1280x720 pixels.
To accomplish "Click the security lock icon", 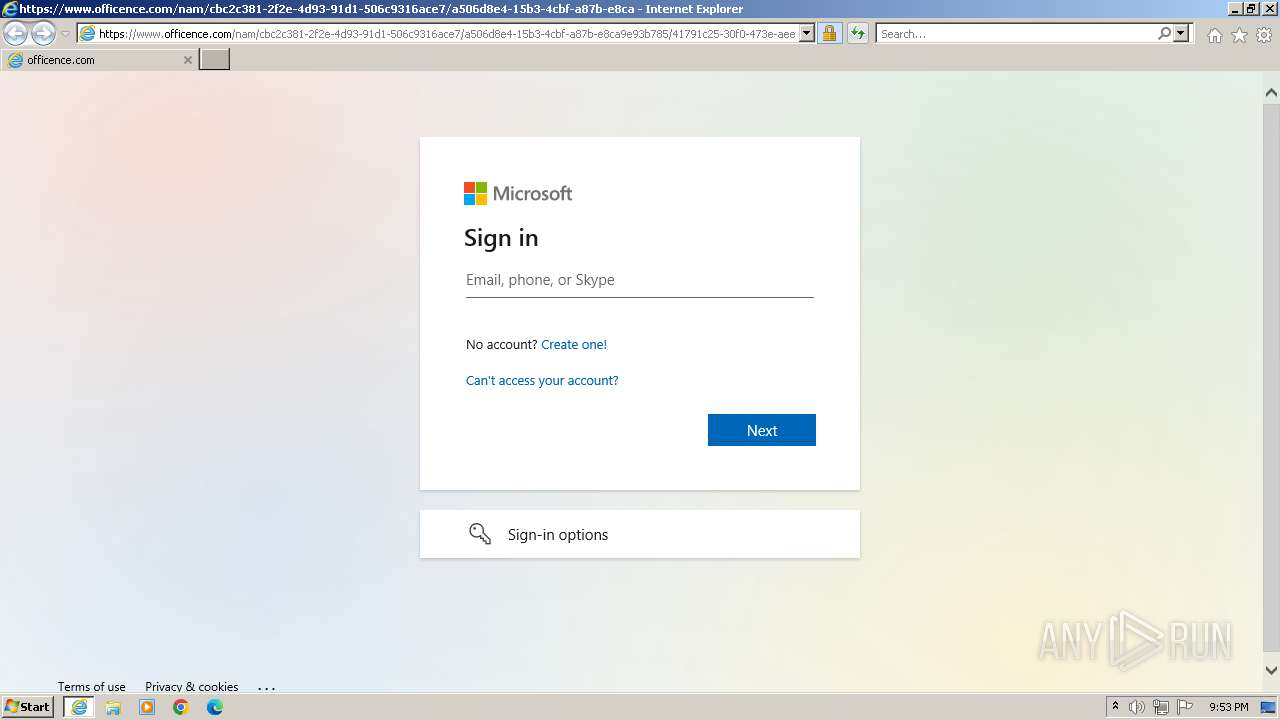I will (x=829, y=34).
